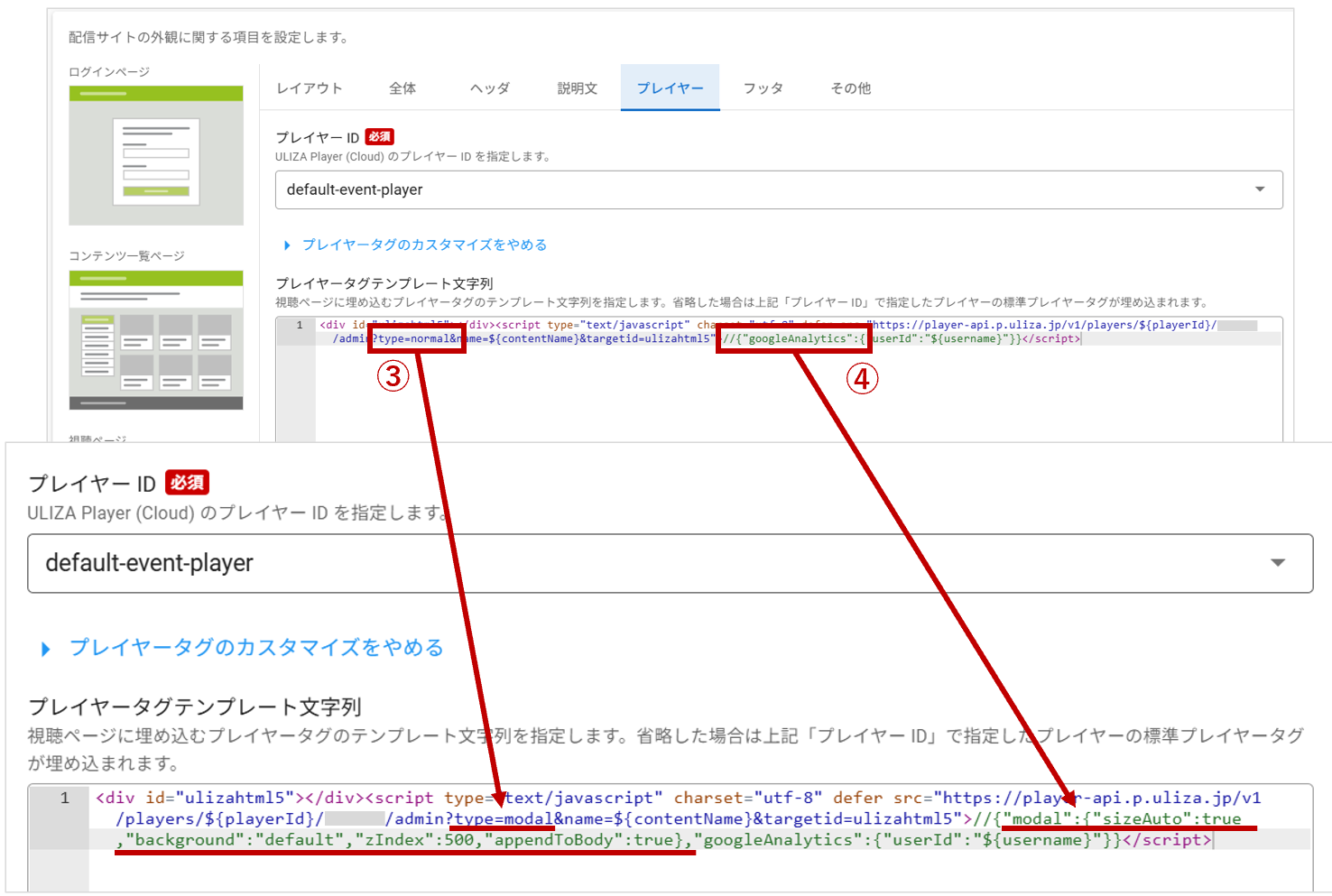Click type=normal in the small code editor
The width and height of the screenshot is (1332, 896).
click(416, 339)
